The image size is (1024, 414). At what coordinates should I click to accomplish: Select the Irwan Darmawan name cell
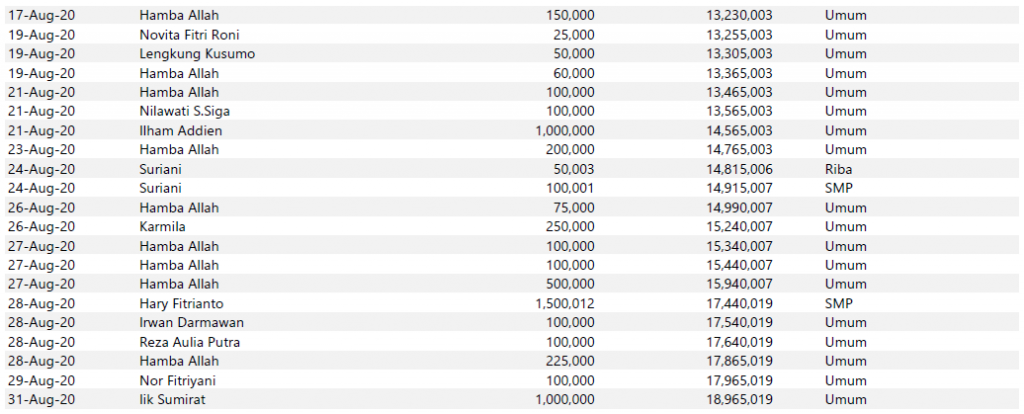pyautogui.click(x=189, y=322)
